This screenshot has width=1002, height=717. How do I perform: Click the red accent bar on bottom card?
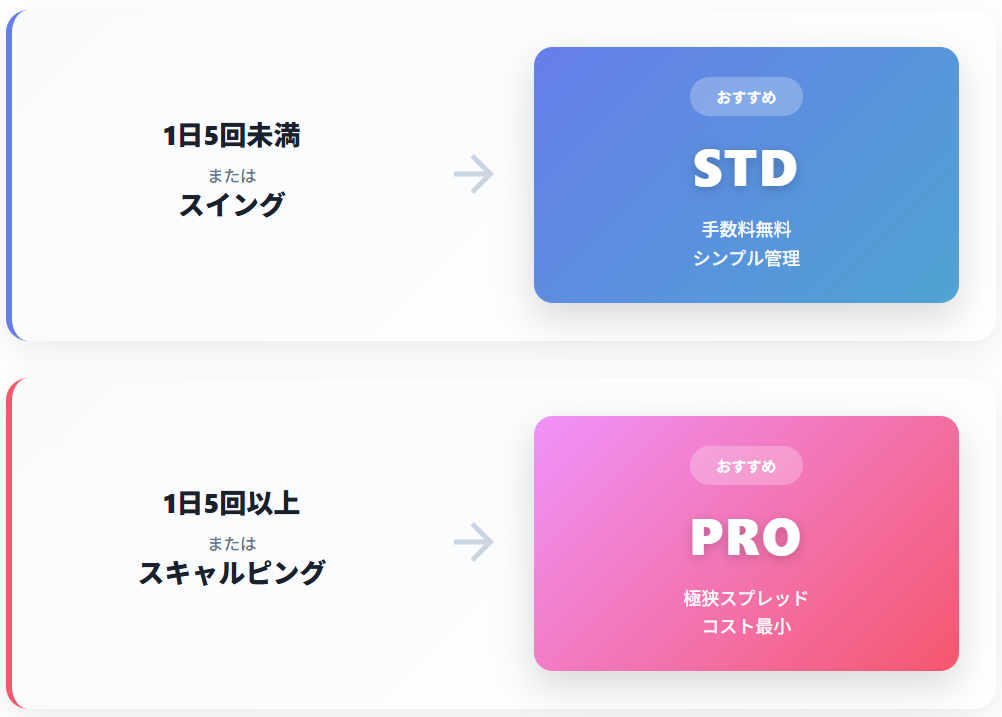9,543
